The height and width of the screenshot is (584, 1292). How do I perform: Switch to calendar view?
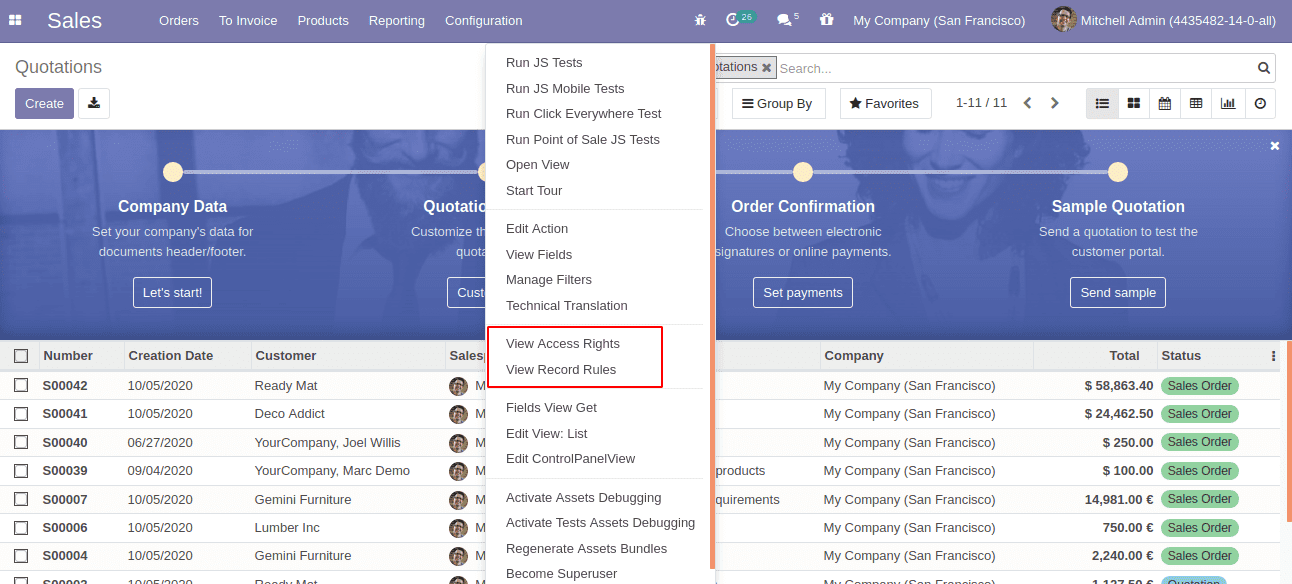tap(1165, 103)
